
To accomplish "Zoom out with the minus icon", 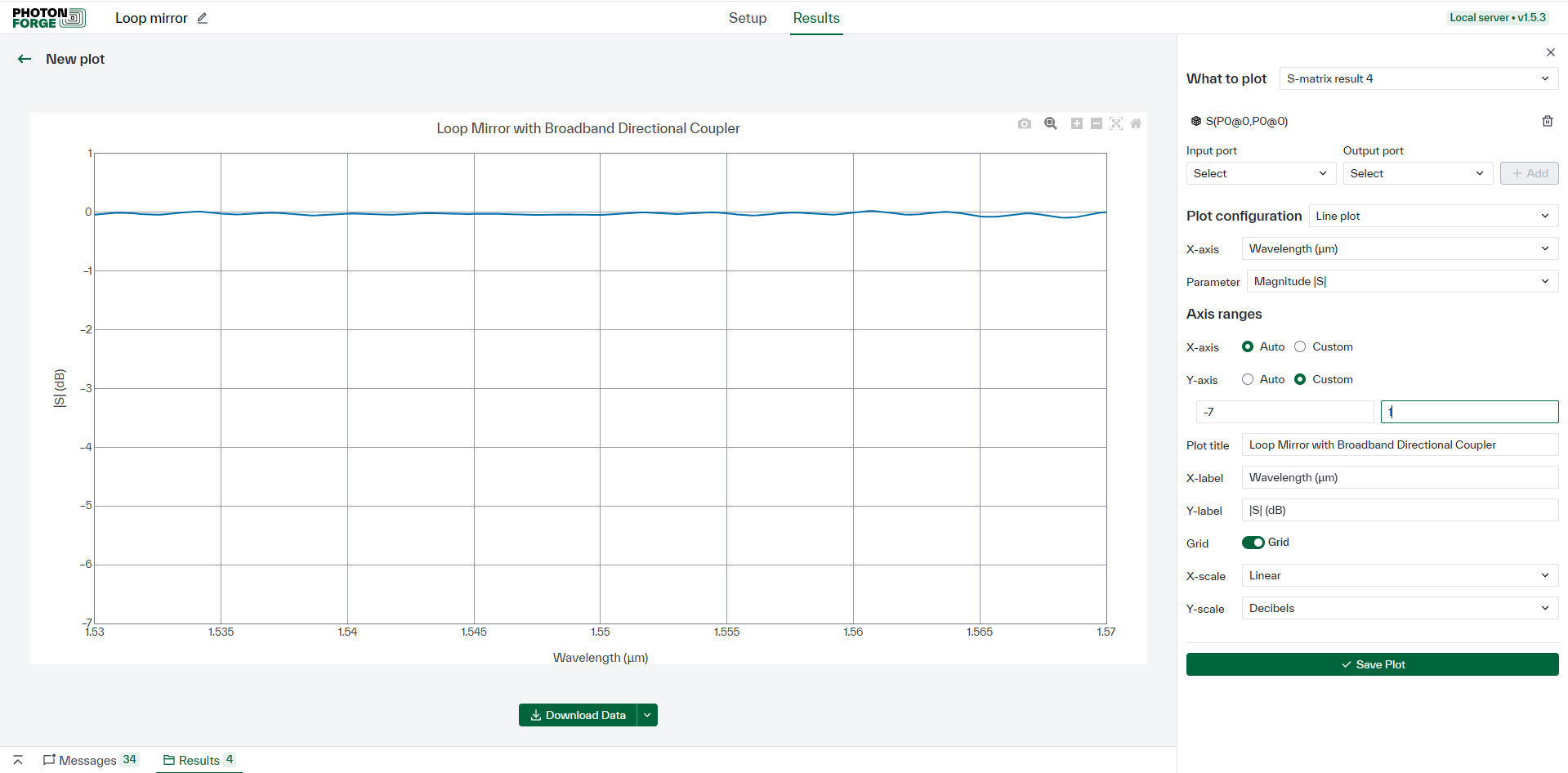I will (1097, 123).
